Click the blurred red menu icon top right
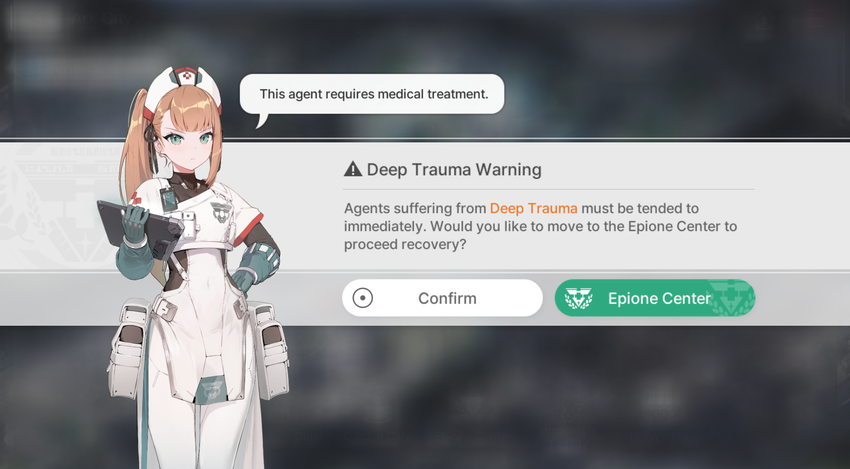Image resolution: width=850 pixels, height=469 pixels. (816, 20)
